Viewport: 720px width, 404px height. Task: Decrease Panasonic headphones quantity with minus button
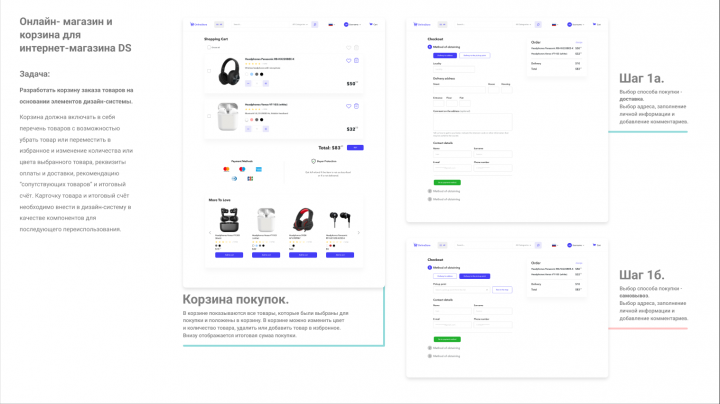[x=248, y=84]
